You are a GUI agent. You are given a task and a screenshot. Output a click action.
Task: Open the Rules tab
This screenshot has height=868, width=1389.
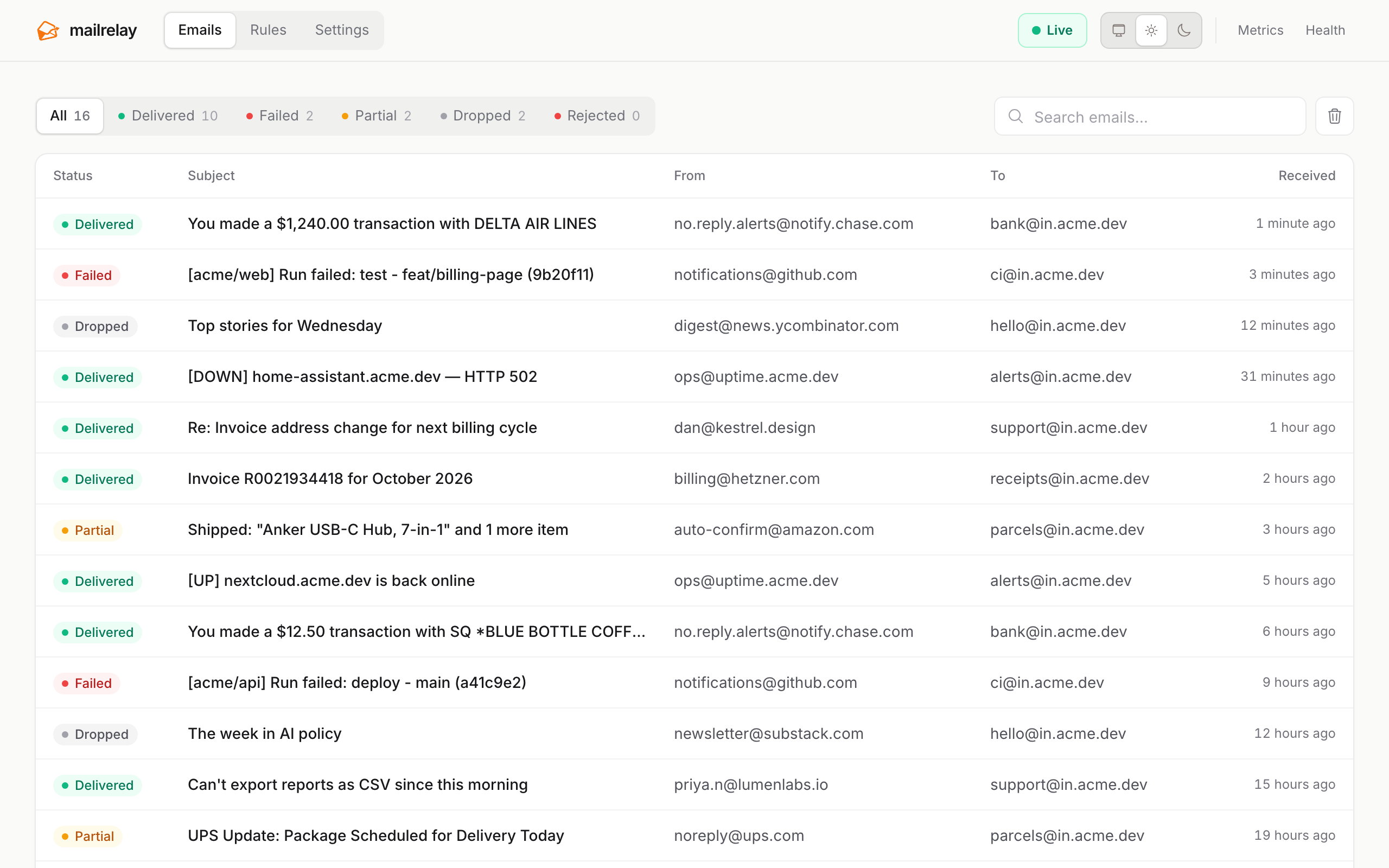point(268,30)
